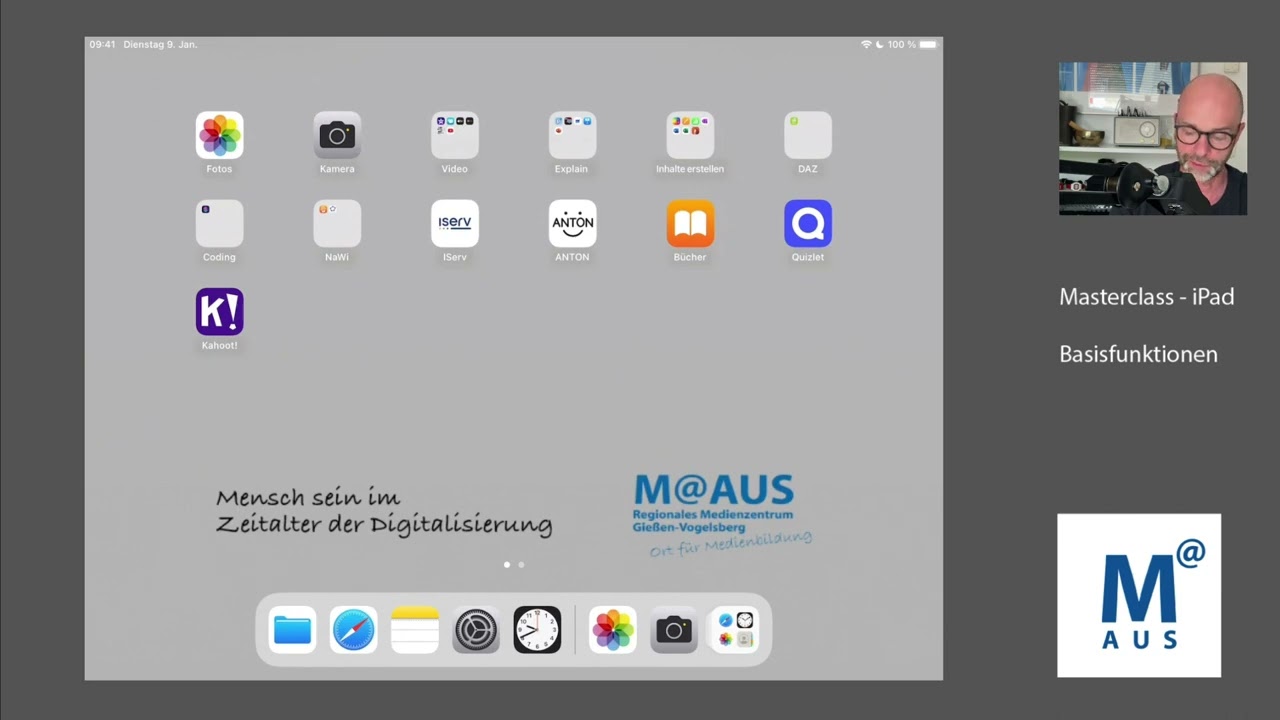Open the Explain folder
This screenshot has height=720, width=1280.
[x=572, y=135]
